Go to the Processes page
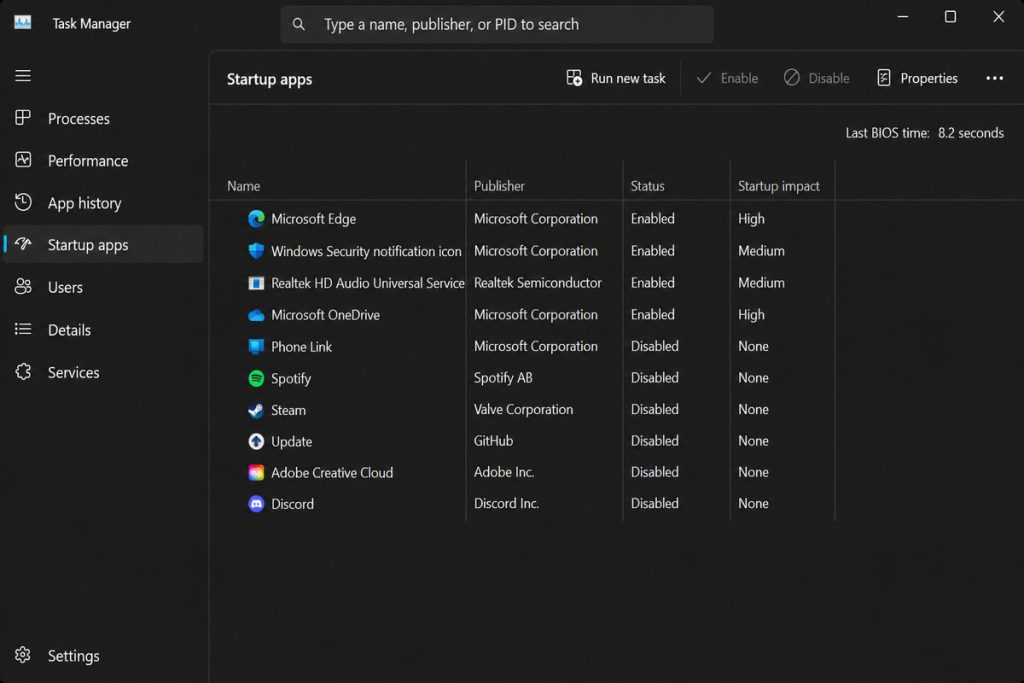Viewport: 1024px width, 683px height. point(103,118)
